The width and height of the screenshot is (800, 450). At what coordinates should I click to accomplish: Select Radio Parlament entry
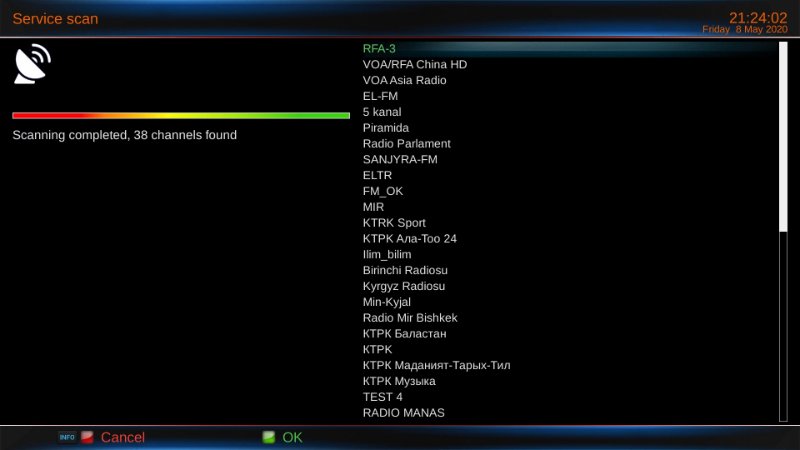(406, 143)
